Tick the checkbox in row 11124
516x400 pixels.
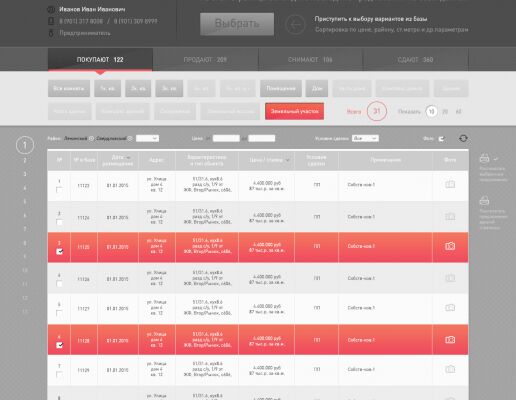pos(59,222)
